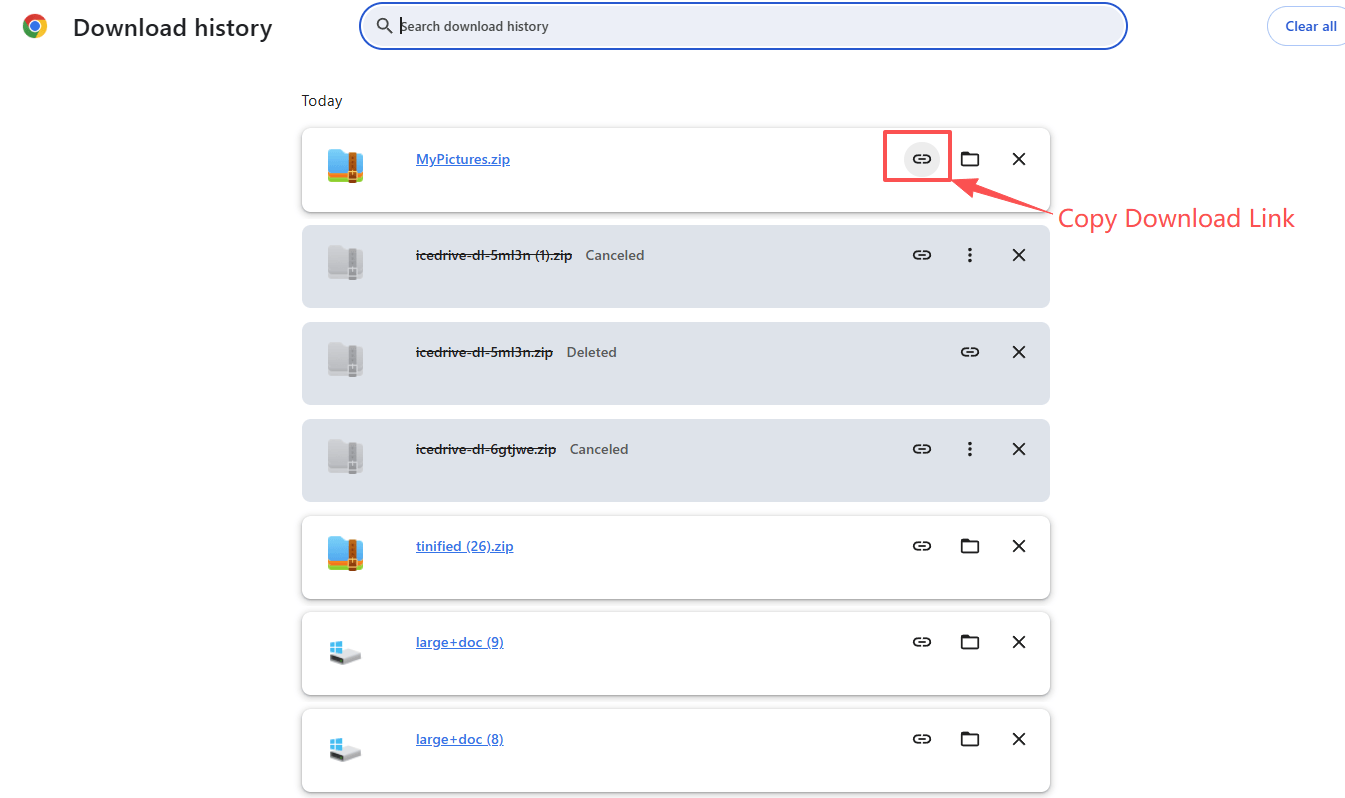Remove MyPictures.zip from download history
1345x798 pixels.
click(x=1018, y=158)
